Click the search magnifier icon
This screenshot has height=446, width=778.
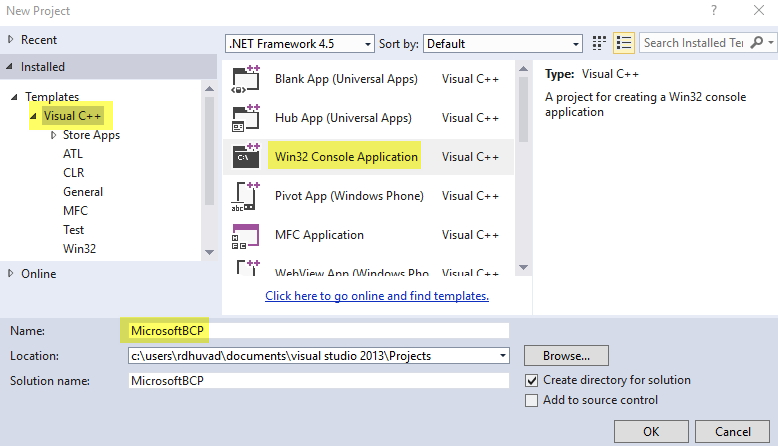coord(757,43)
